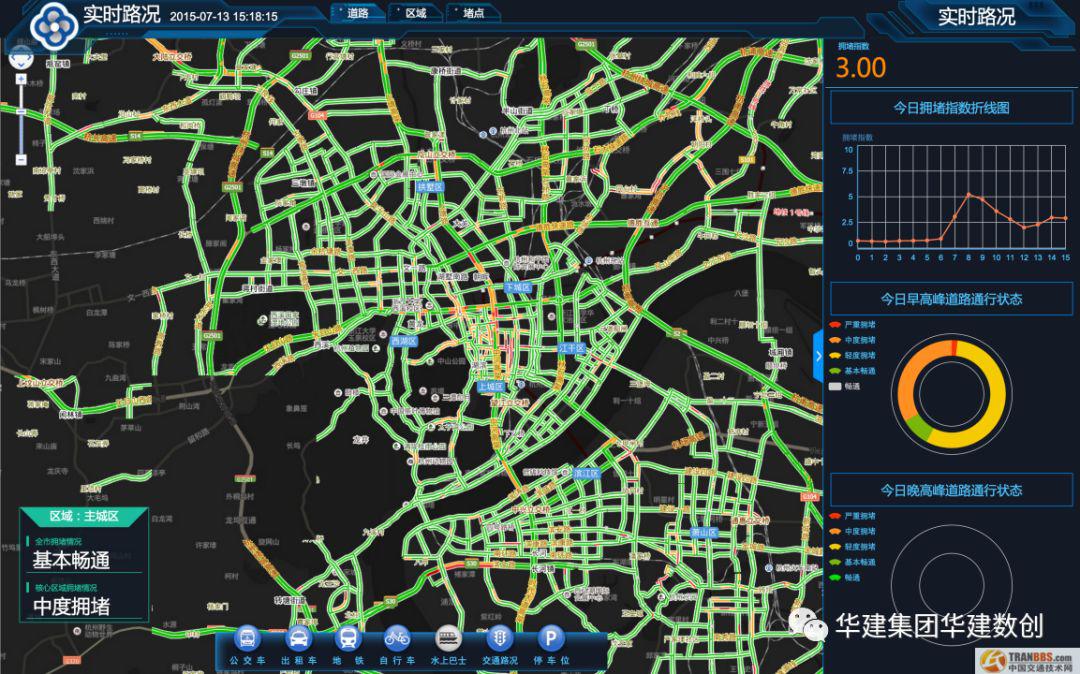Toggle 基本畅通 in morning peak legend
The height and width of the screenshot is (674, 1080).
(853, 370)
